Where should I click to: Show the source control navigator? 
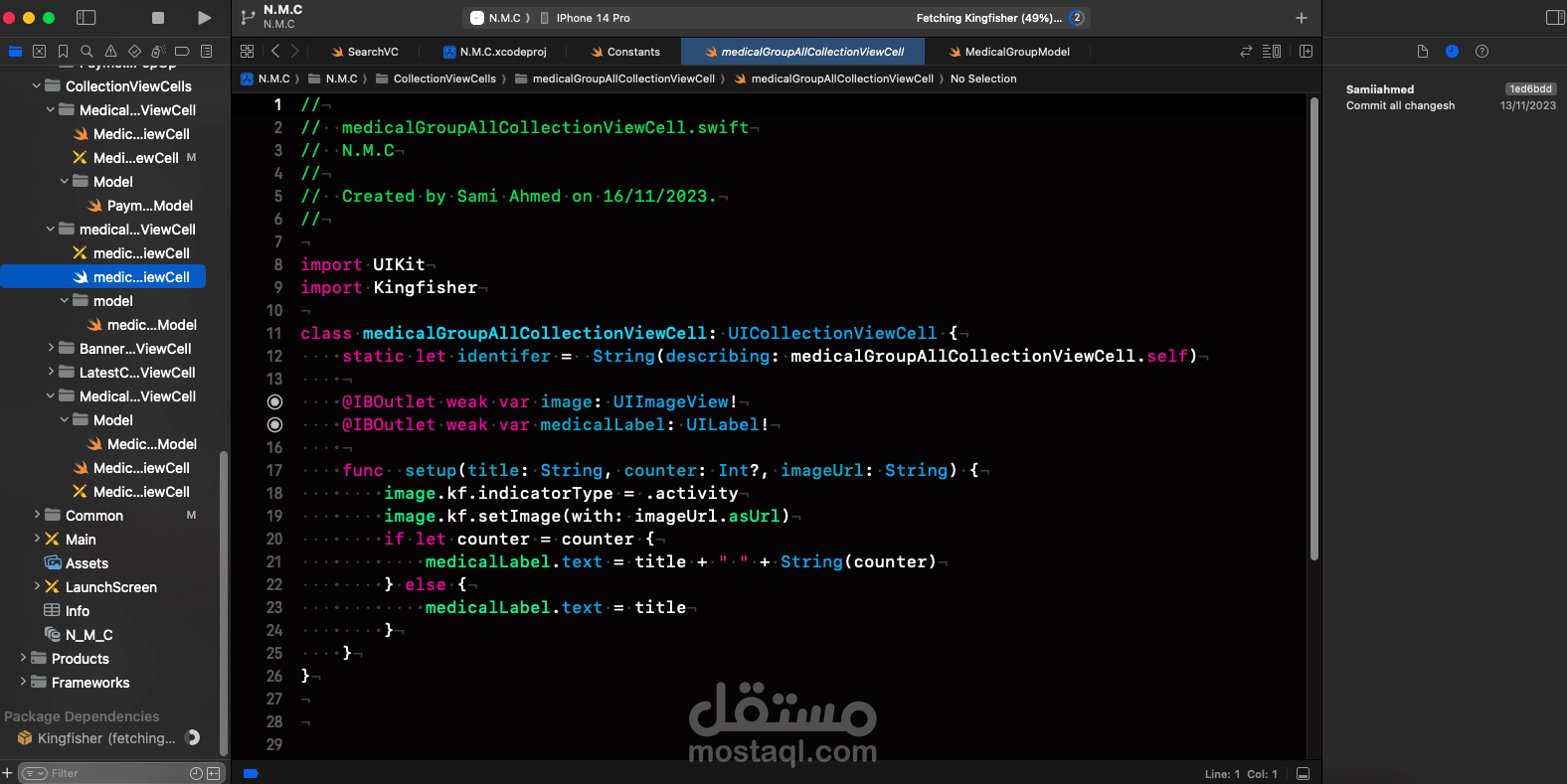coord(39,51)
